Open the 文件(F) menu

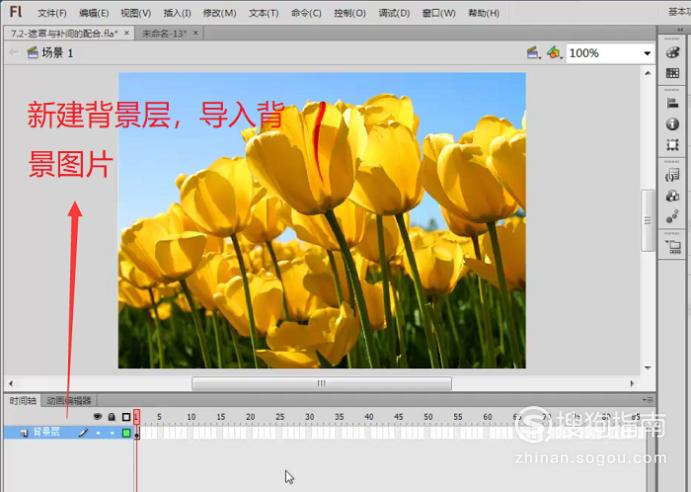click(52, 13)
